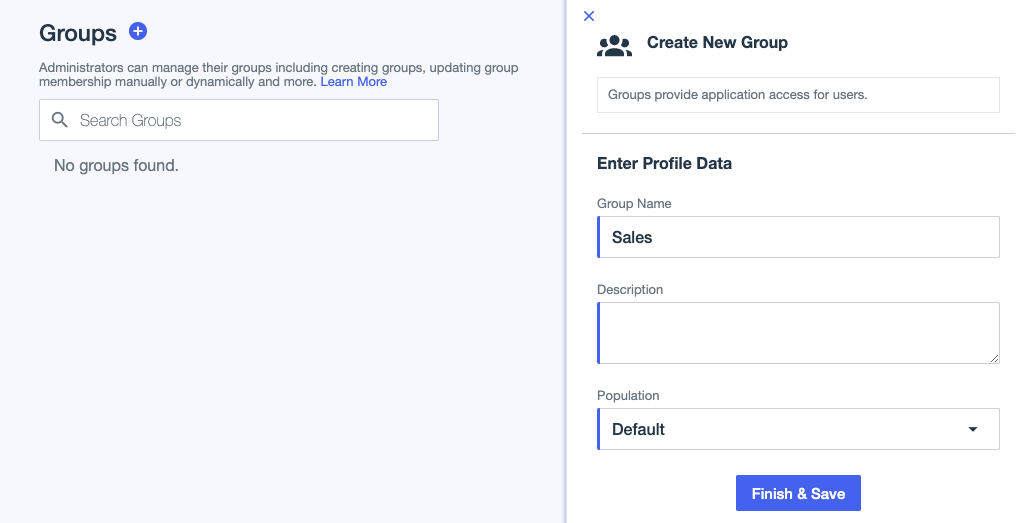Click the 'Groups' page heading
Viewport: 1021px width, 523px height.
(x=77, y=33)
